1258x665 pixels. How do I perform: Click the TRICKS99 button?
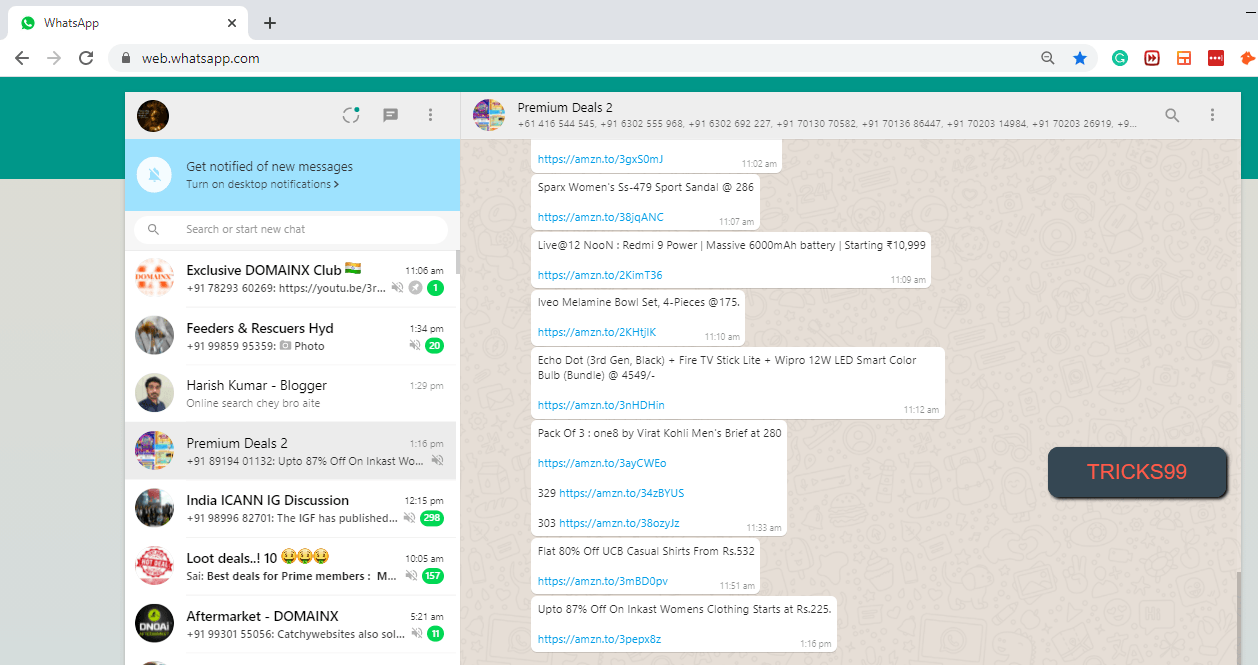[1137, 472]
